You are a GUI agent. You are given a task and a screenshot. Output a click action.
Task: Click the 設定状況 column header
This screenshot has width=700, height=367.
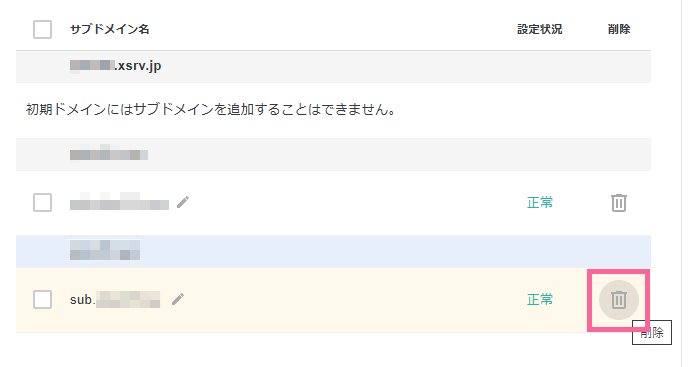click(539, 29)
